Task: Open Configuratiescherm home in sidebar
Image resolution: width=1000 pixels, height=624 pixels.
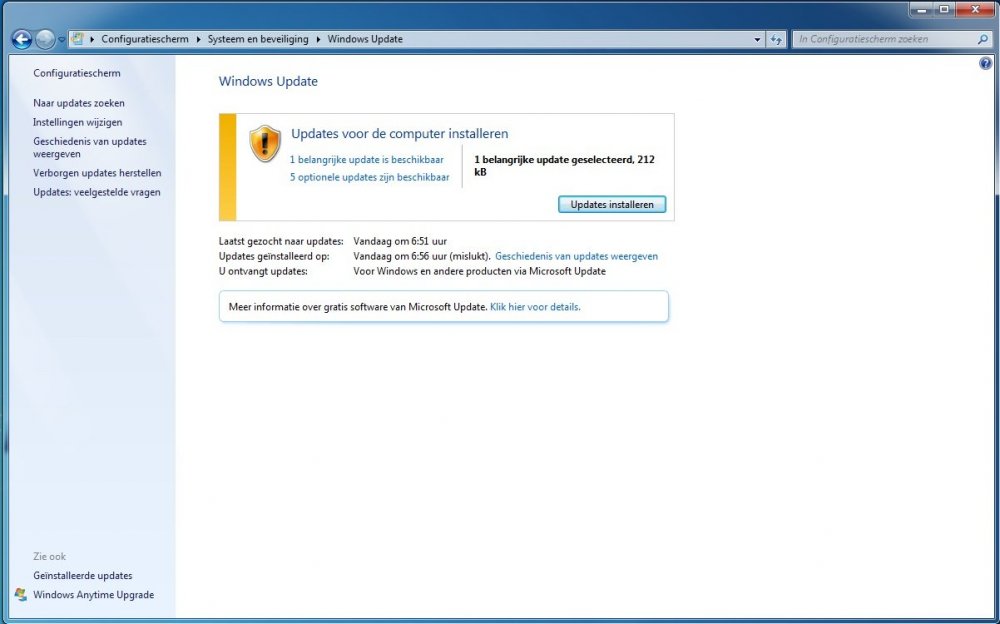Action: coord(77,73)
